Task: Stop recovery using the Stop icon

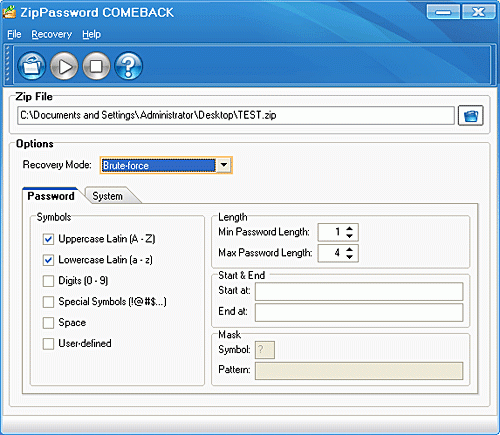Action: 96,66
